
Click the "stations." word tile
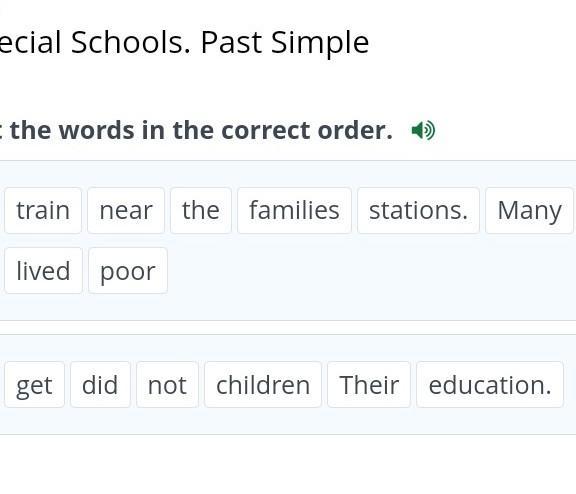point(418,210)
